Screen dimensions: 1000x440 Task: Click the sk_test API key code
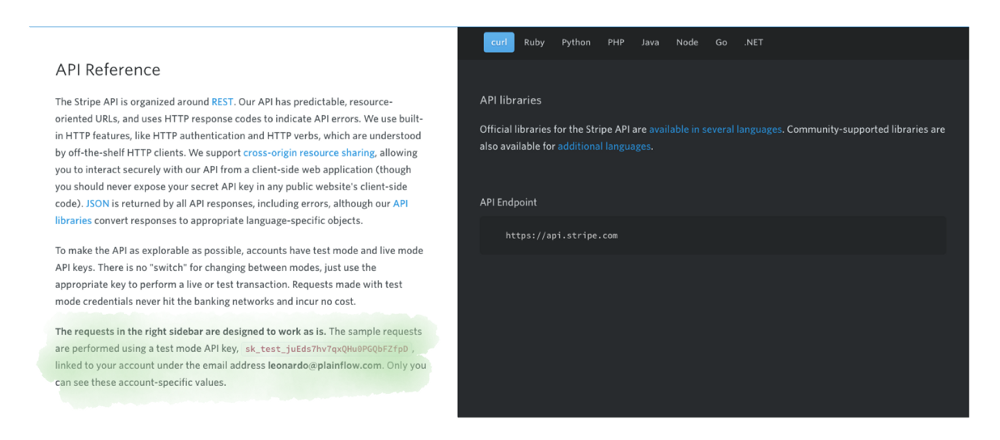326,349
